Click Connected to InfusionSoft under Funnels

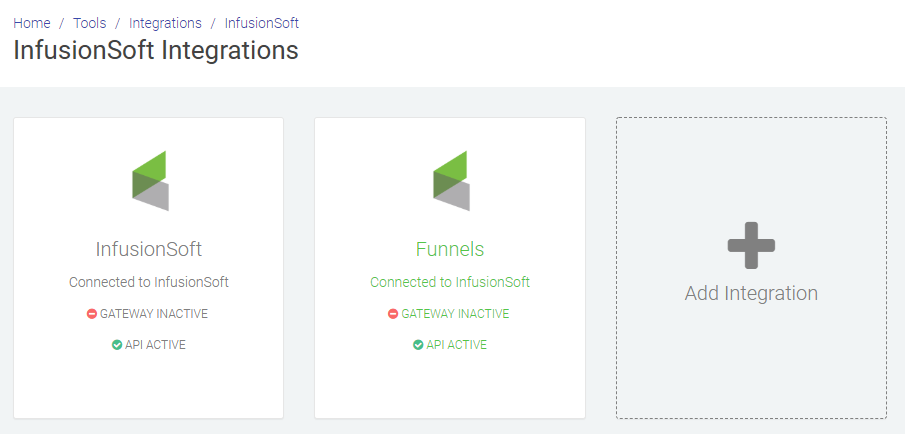pos(450,282)
